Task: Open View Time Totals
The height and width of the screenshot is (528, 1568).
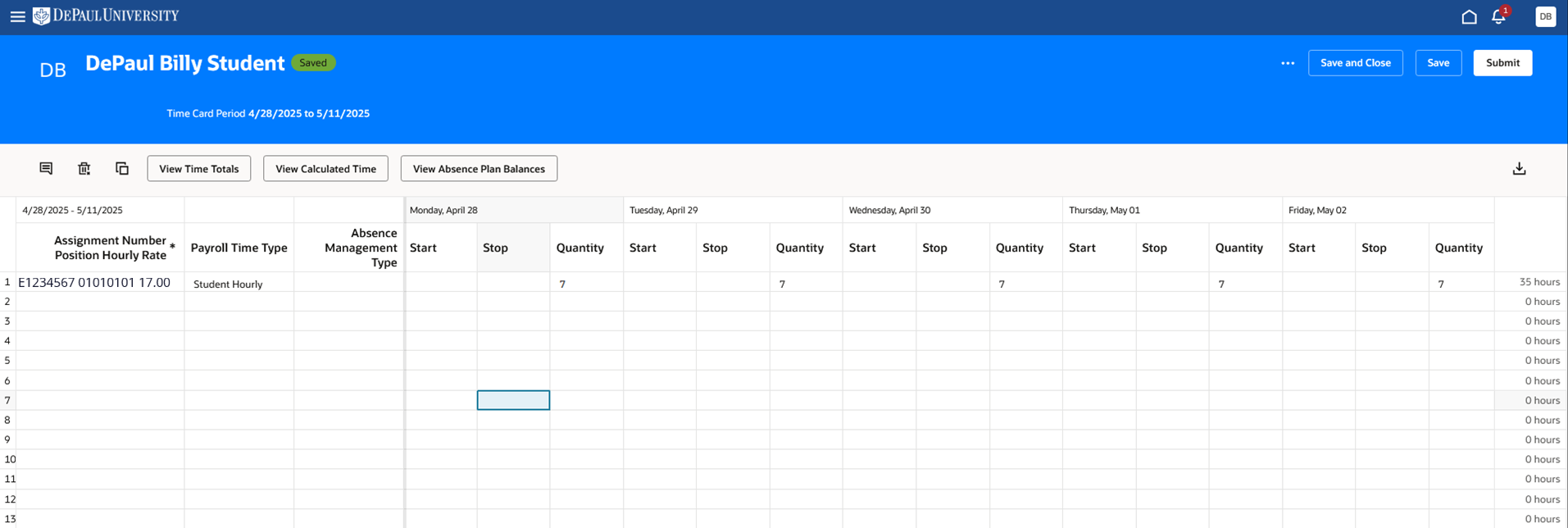Action: (x=199, y=169)
